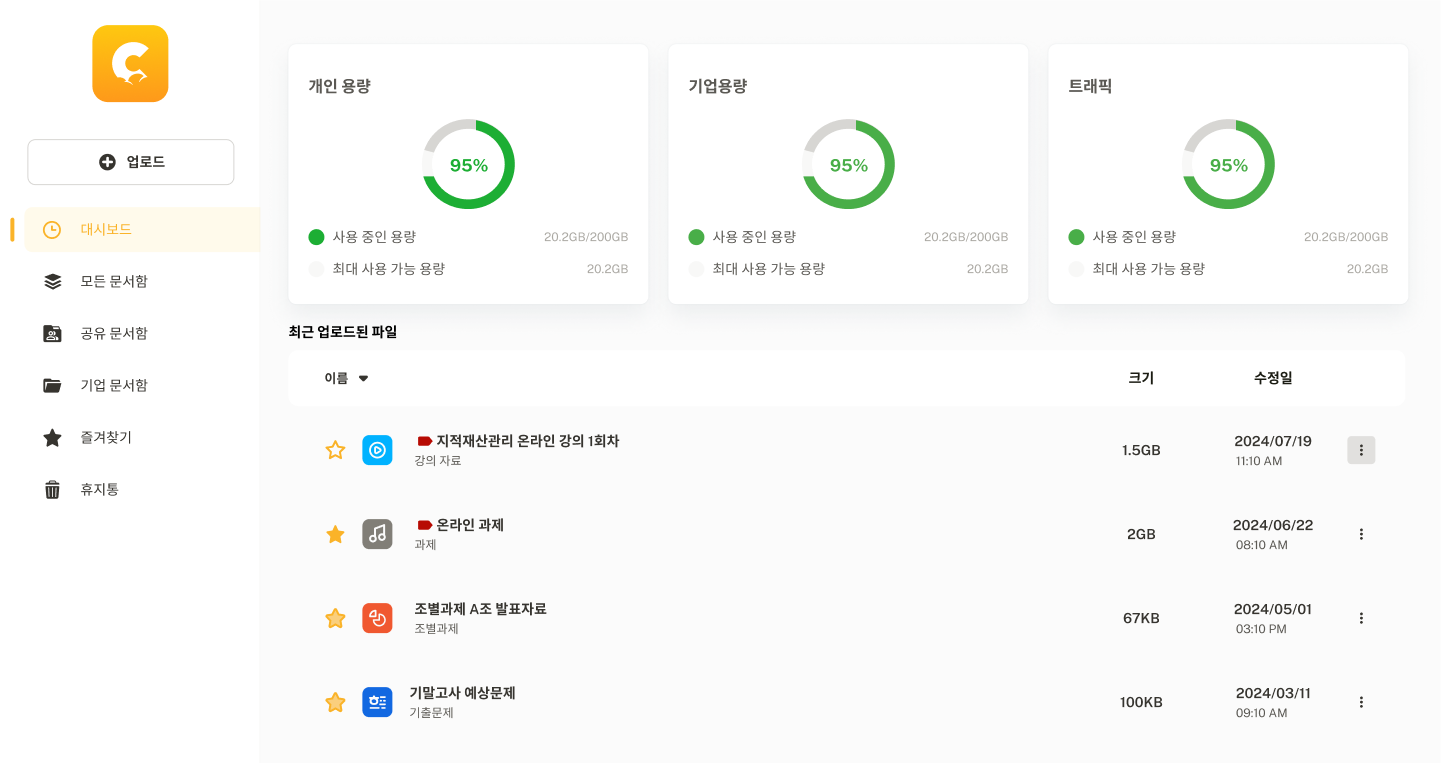Click the 2024/05/01 modified date
The height and width of the screenshot is (764, 1441).
1273,609
